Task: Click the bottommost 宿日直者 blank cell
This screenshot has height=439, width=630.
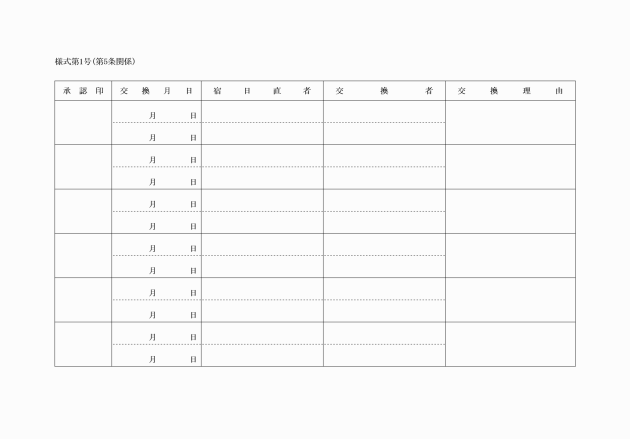Action: (262, 355)
